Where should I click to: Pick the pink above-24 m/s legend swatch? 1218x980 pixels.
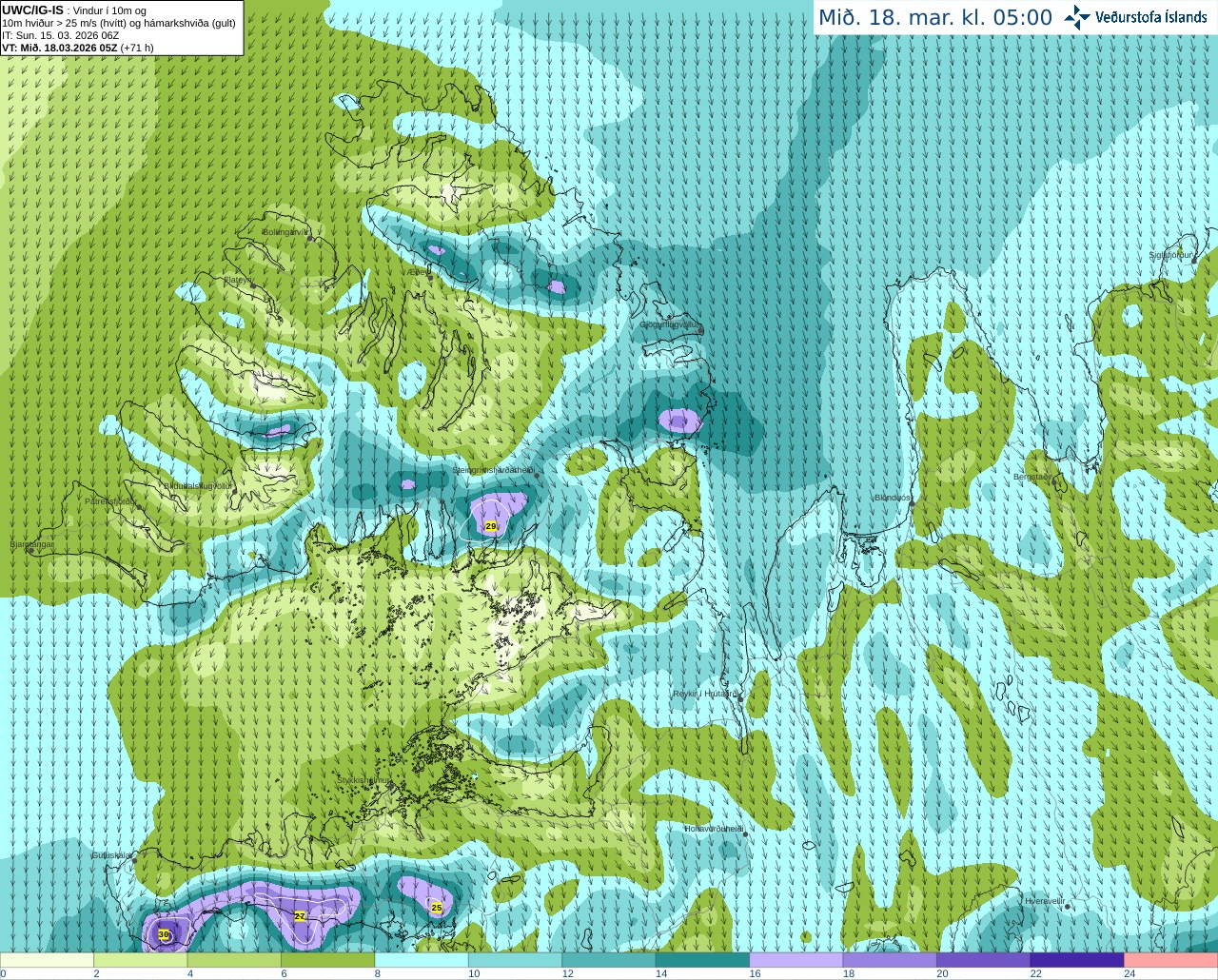point(1171,960)
